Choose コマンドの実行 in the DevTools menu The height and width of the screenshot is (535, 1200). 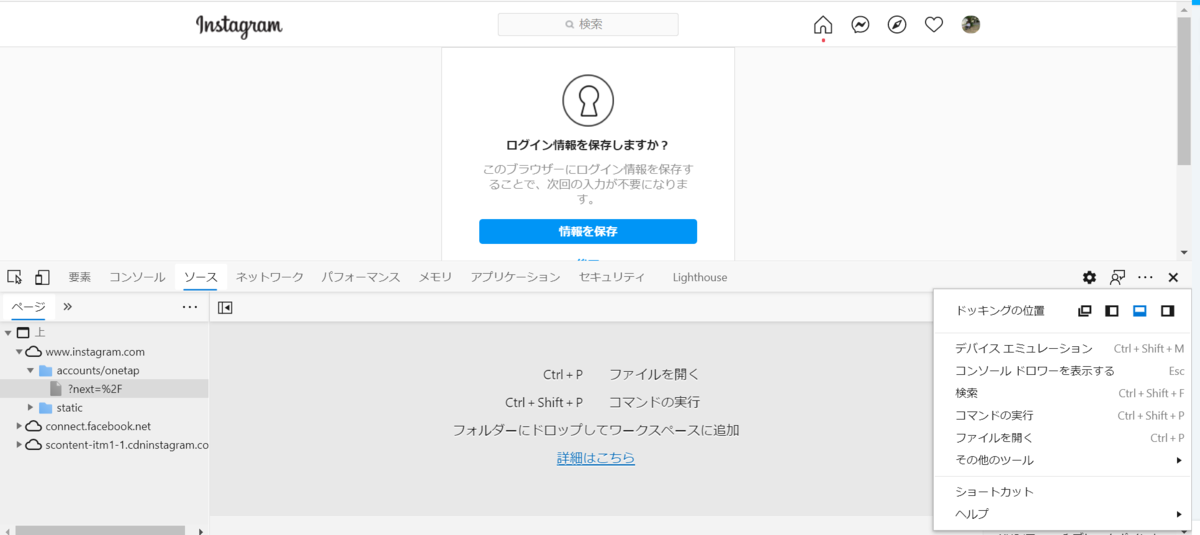pyautogui.click(x=1063, y=415)
